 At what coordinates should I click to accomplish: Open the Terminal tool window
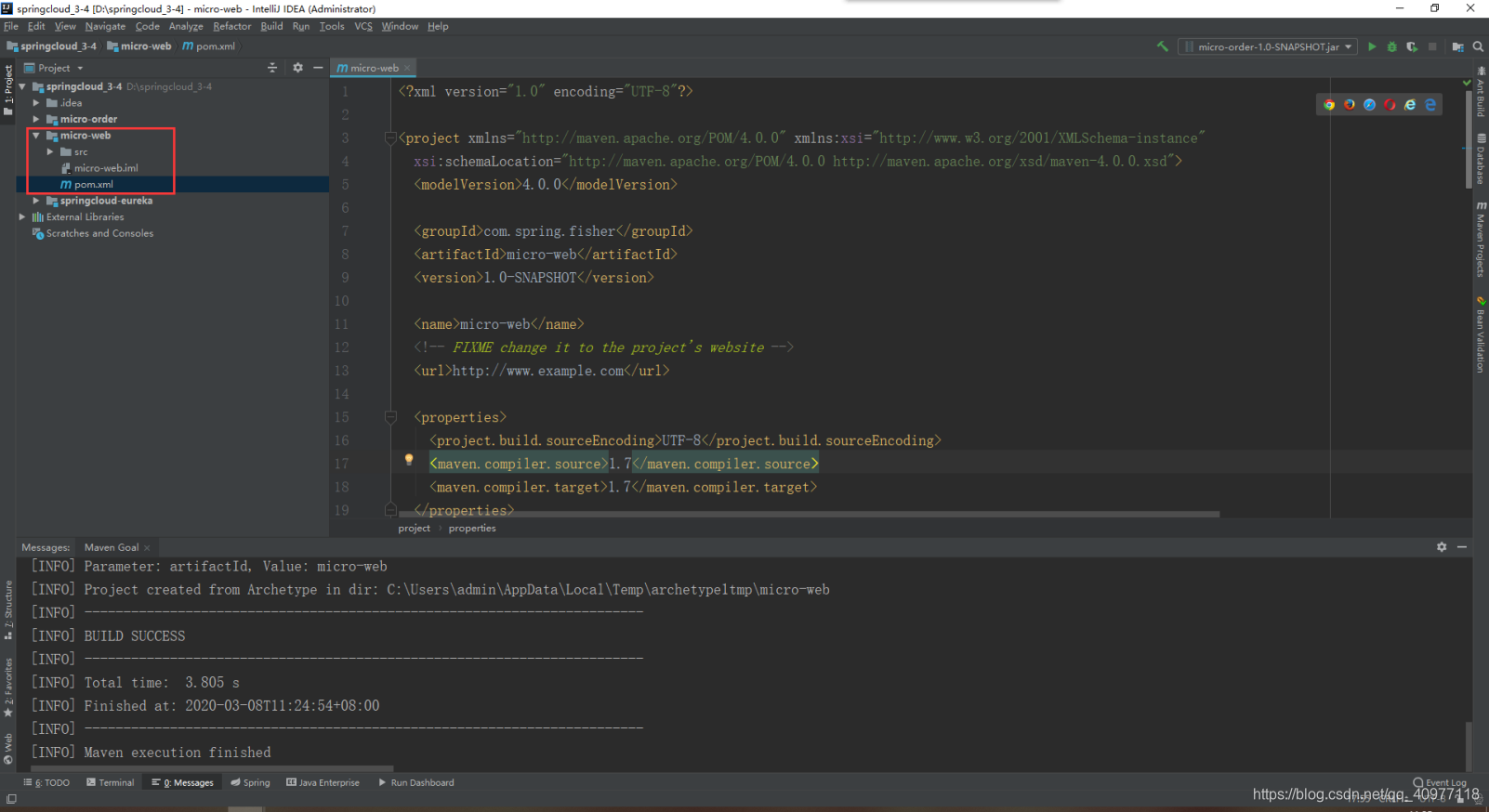click(111, 782)
